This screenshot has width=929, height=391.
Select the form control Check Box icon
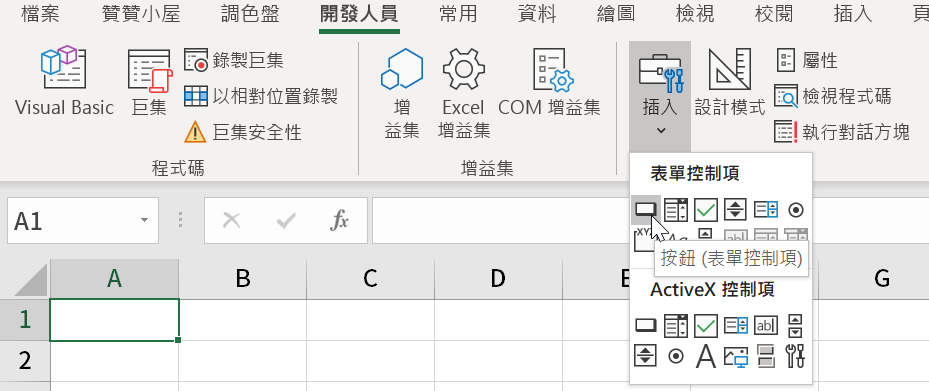coord(706,209)
